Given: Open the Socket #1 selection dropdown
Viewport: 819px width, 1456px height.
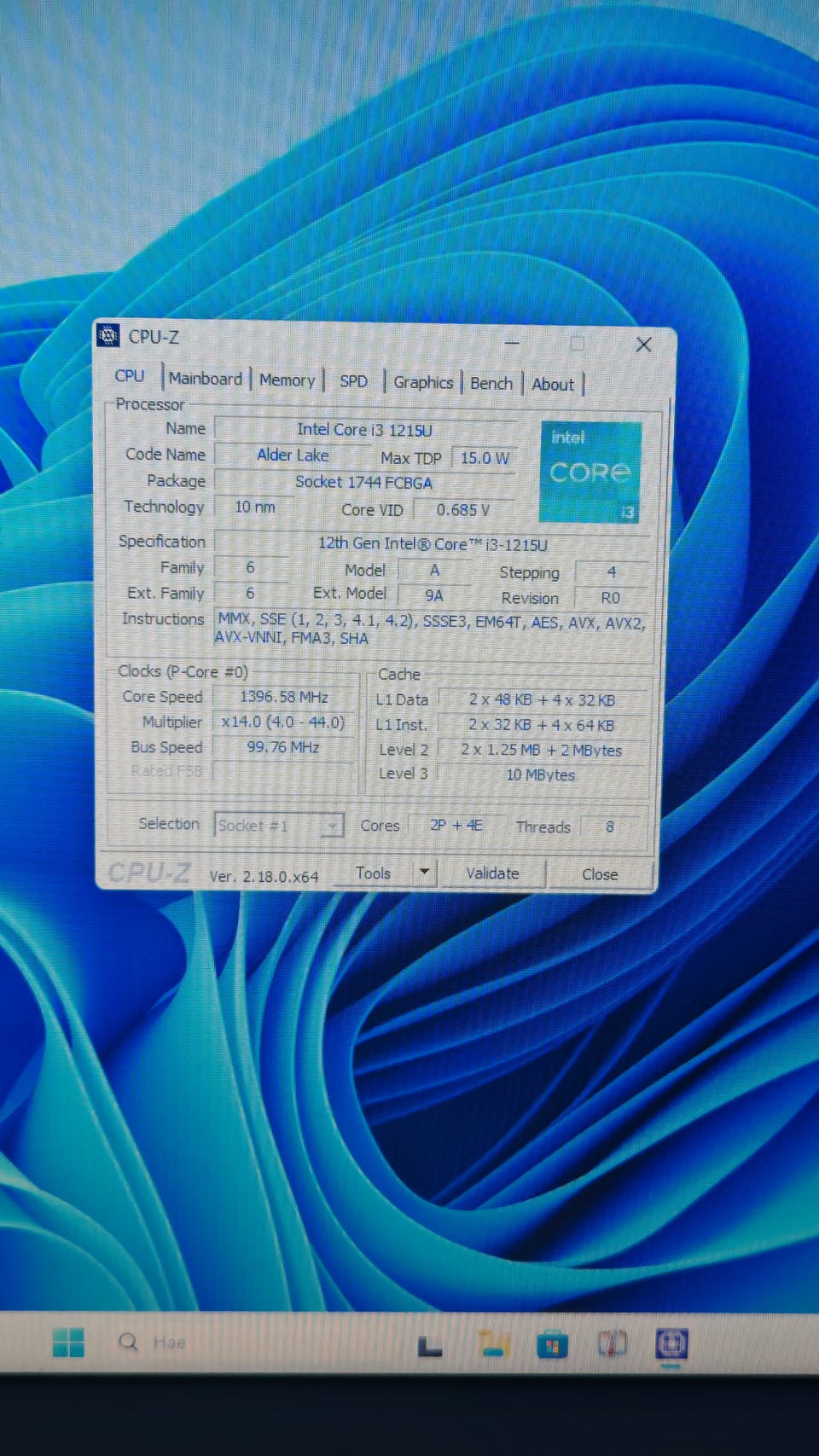Looking at the screenshot, I should (279, 825).
